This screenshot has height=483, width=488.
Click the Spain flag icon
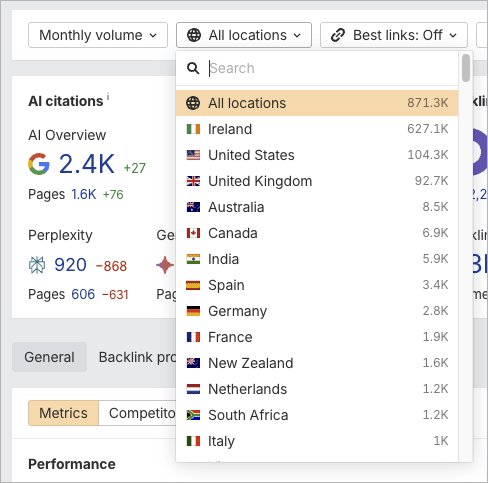click(193, 285)
